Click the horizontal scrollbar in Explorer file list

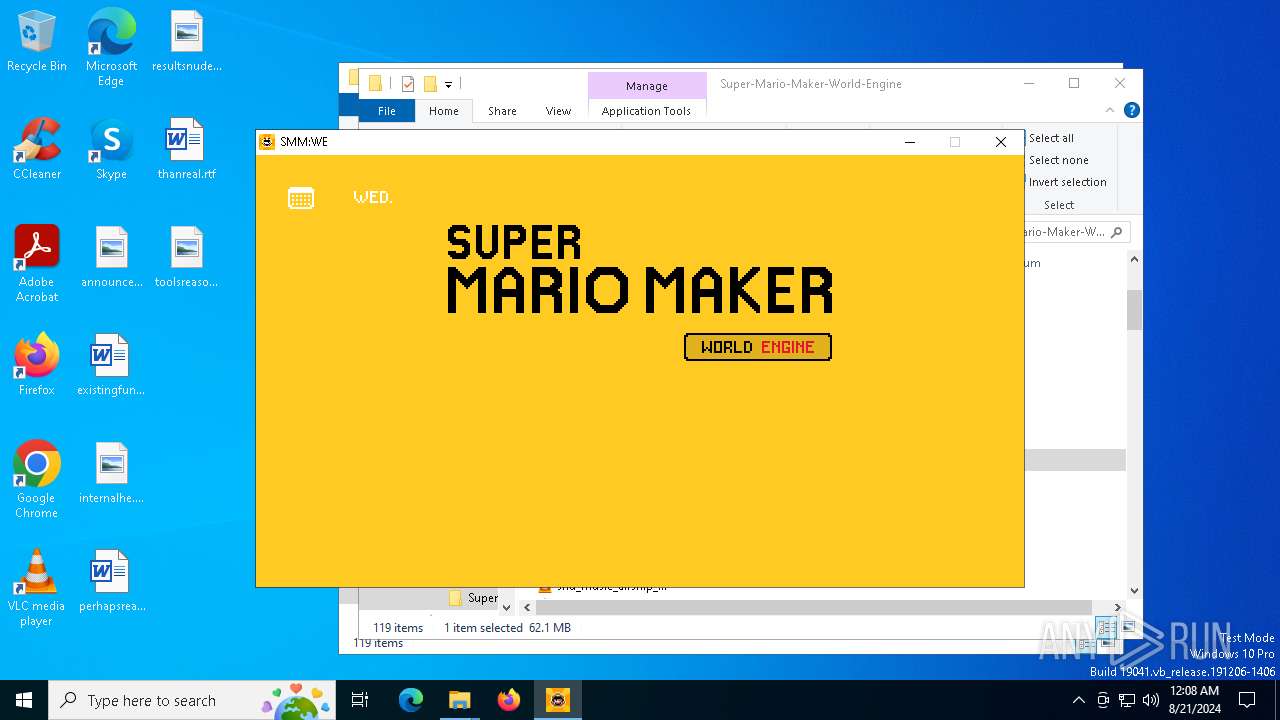pos(813,607)
